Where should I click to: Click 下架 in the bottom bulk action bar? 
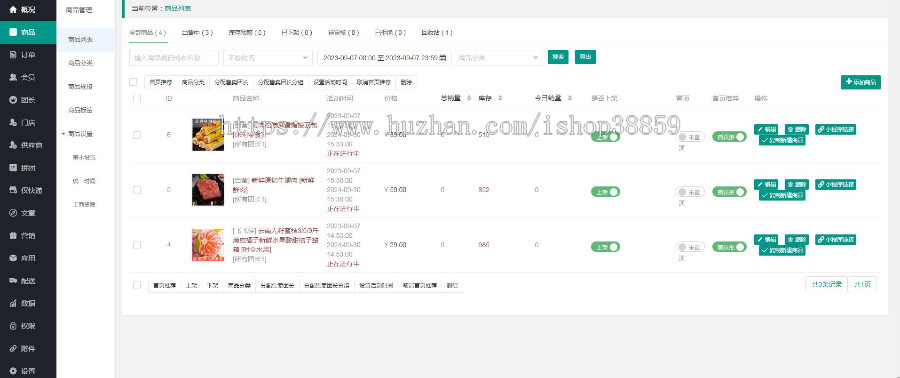click(x=212, y=285)
